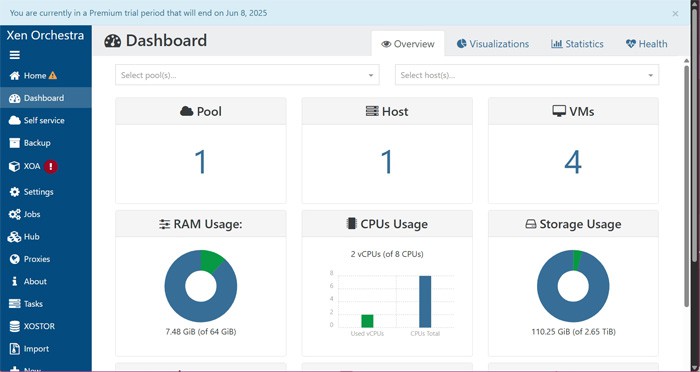Image resolution: width=700 pixels, height=372 pixels.
Task: Open the XOA sidebar entry
Action: 46,167
